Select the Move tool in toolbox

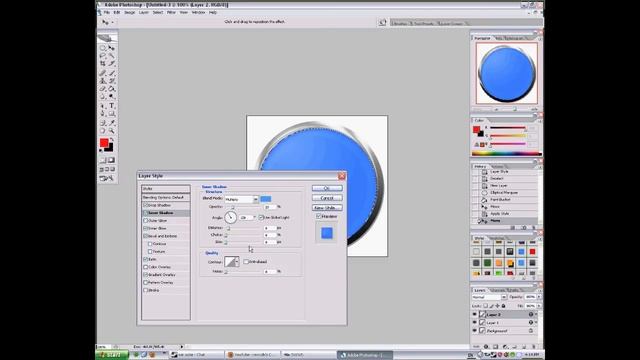coord(111,48)
